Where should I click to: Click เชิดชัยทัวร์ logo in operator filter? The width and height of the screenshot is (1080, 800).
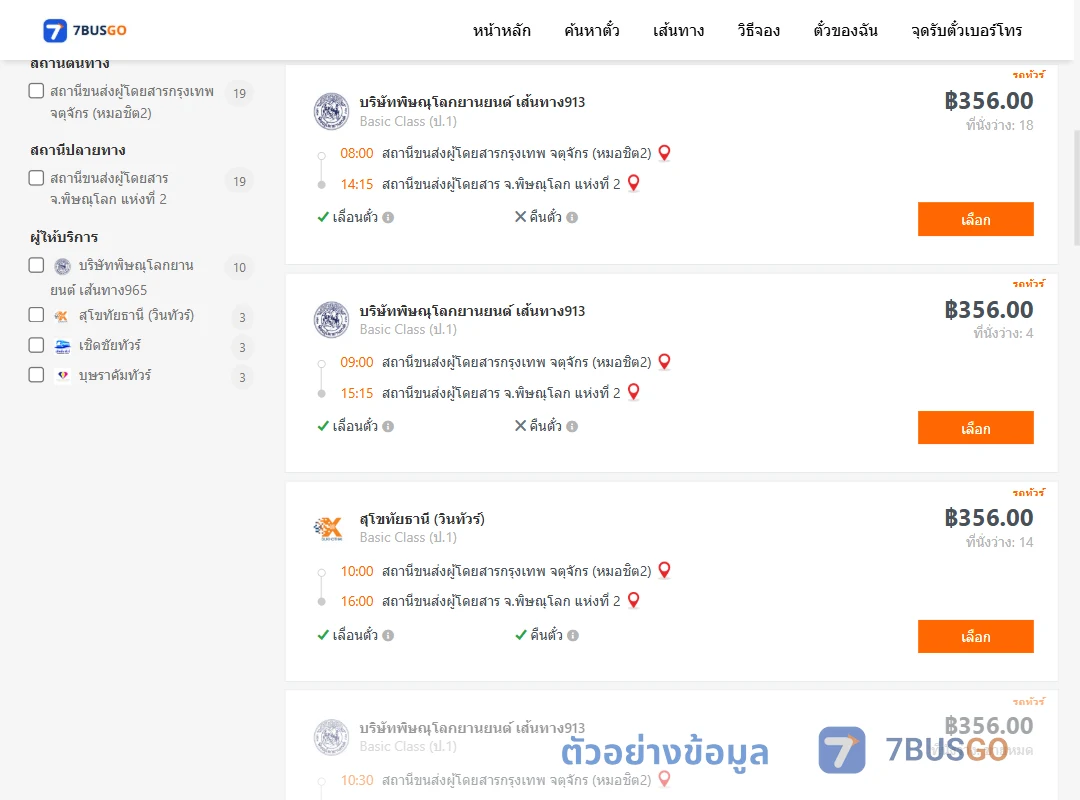click(63, 346)
